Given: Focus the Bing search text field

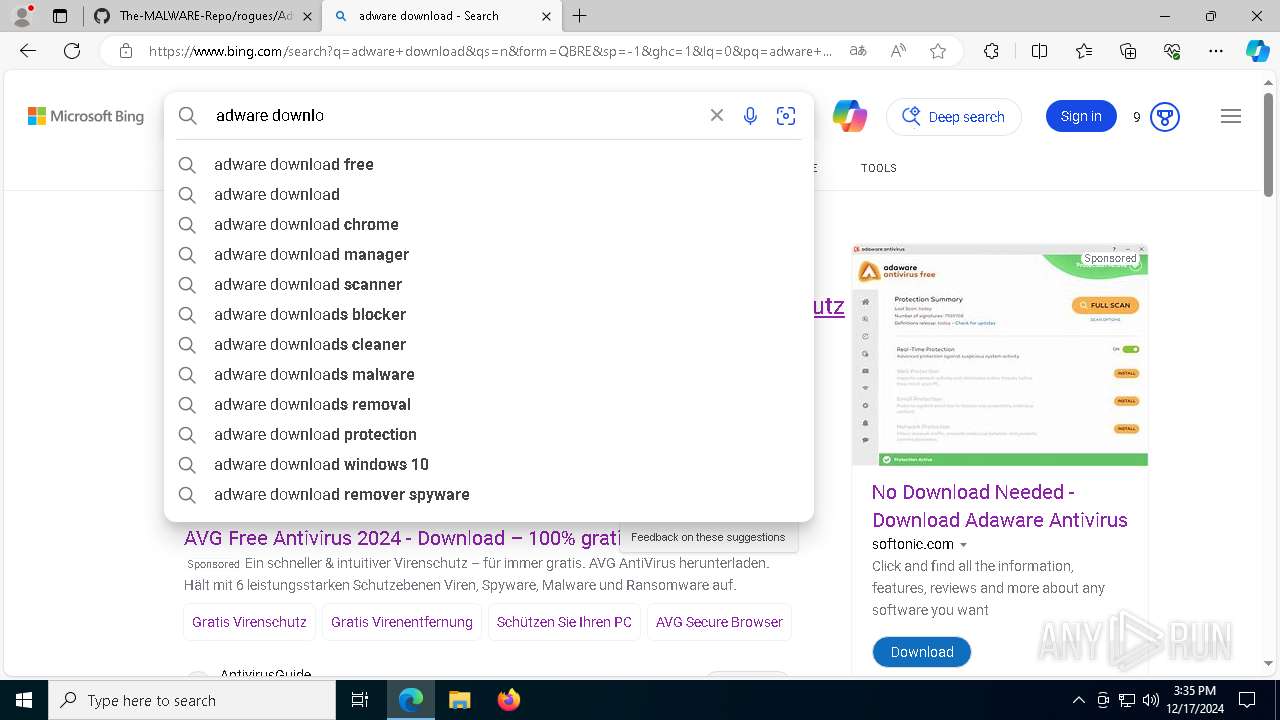Looking at the screenshot, I should tap(455, 116).
